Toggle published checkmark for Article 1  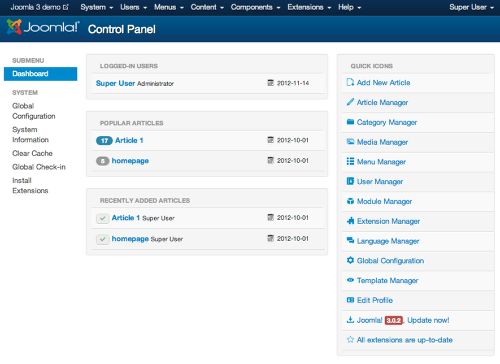[103, 219]
